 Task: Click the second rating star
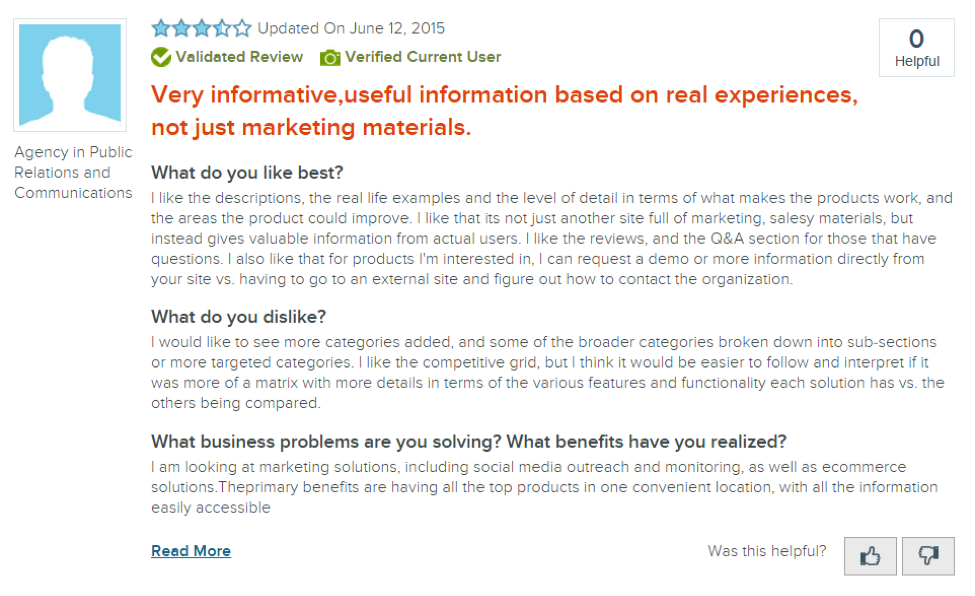pyautogui.click(x=181, y=28)
